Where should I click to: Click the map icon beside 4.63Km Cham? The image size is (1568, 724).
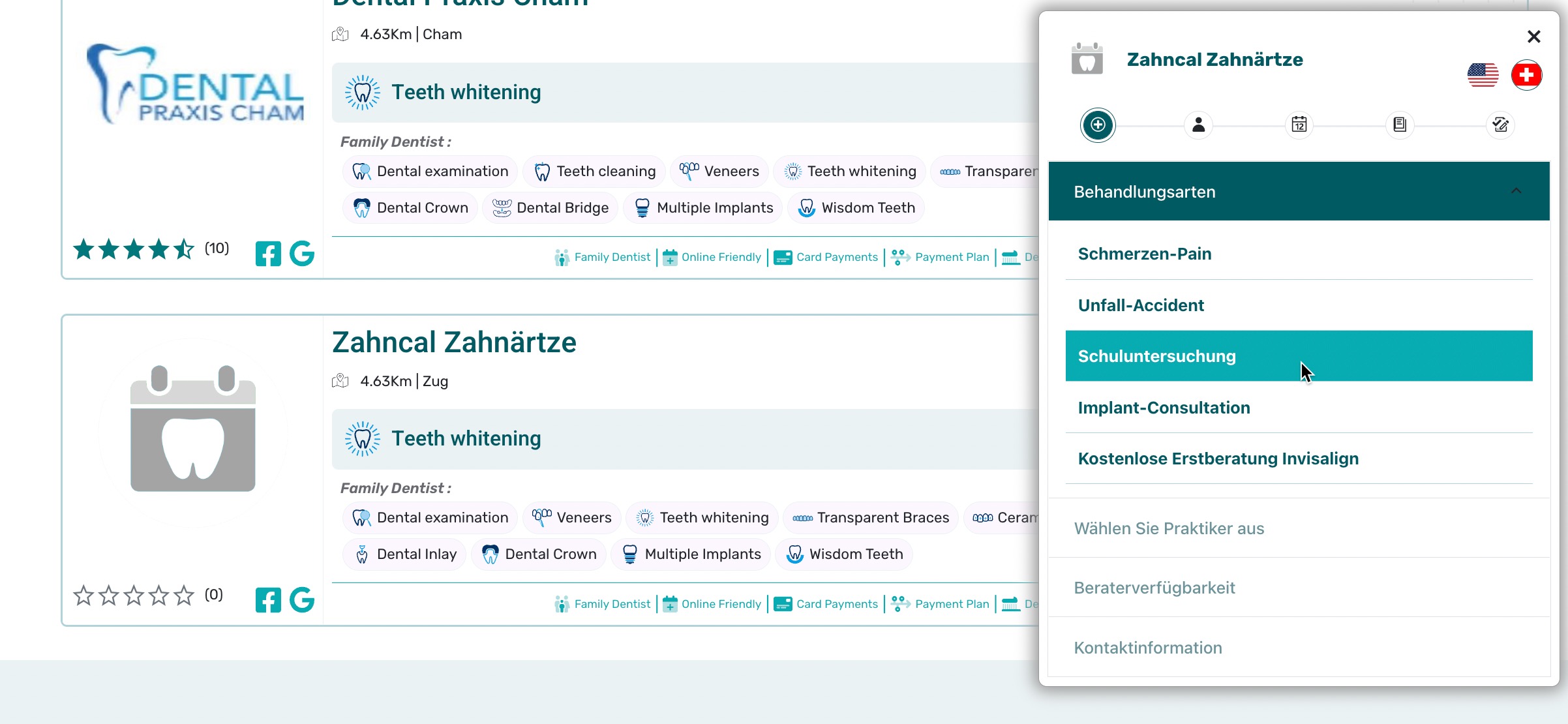pyautogui.click(x=340, y=34)
